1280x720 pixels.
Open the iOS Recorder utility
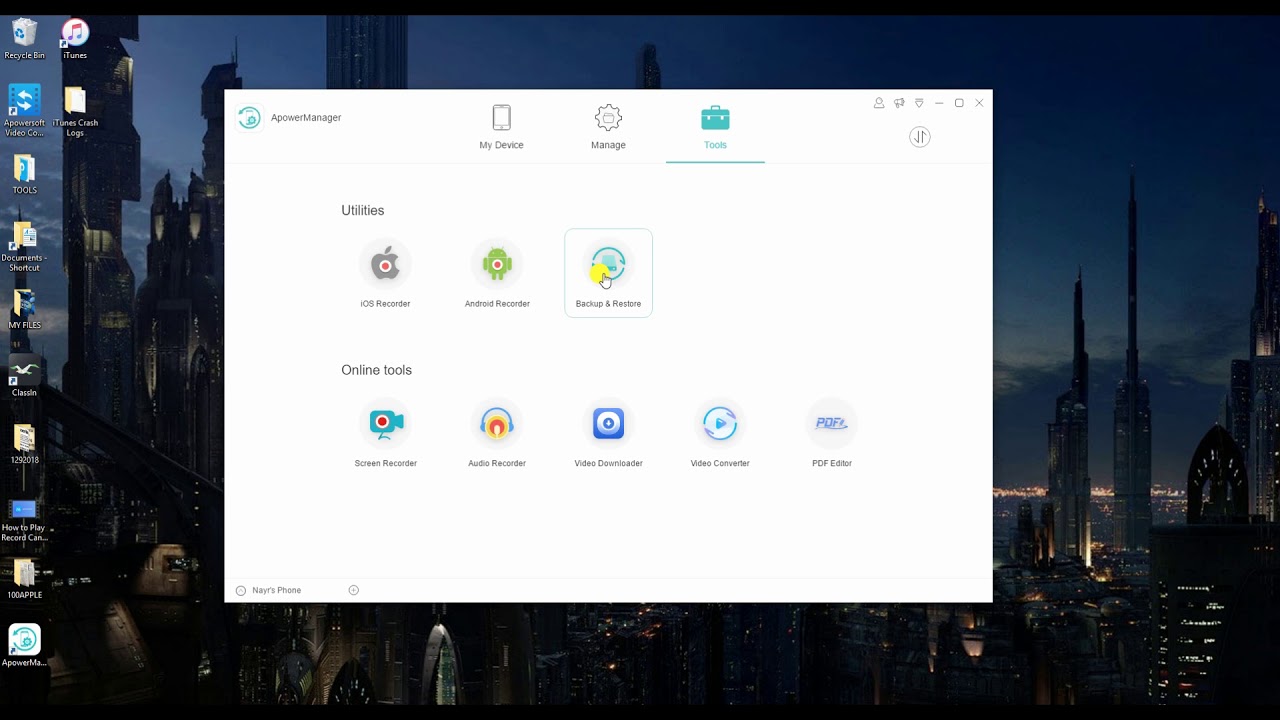(385, 273)
